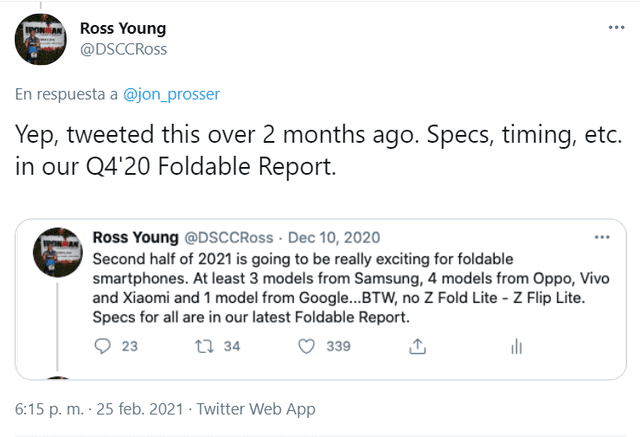Click the Dec 10, 2020 date link
This screenshot has height=437, width=640.
coord(336,238)
